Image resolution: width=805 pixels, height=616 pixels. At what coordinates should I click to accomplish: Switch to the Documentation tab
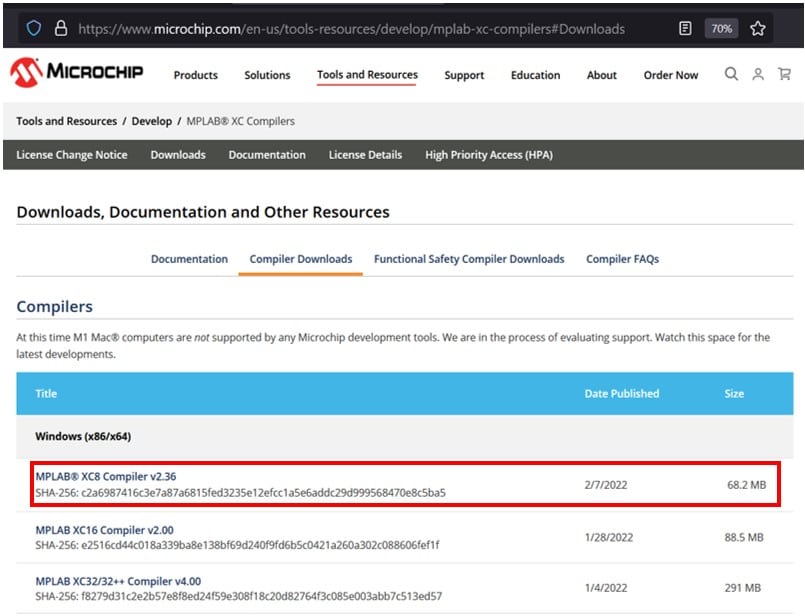[x=189, y=259]
